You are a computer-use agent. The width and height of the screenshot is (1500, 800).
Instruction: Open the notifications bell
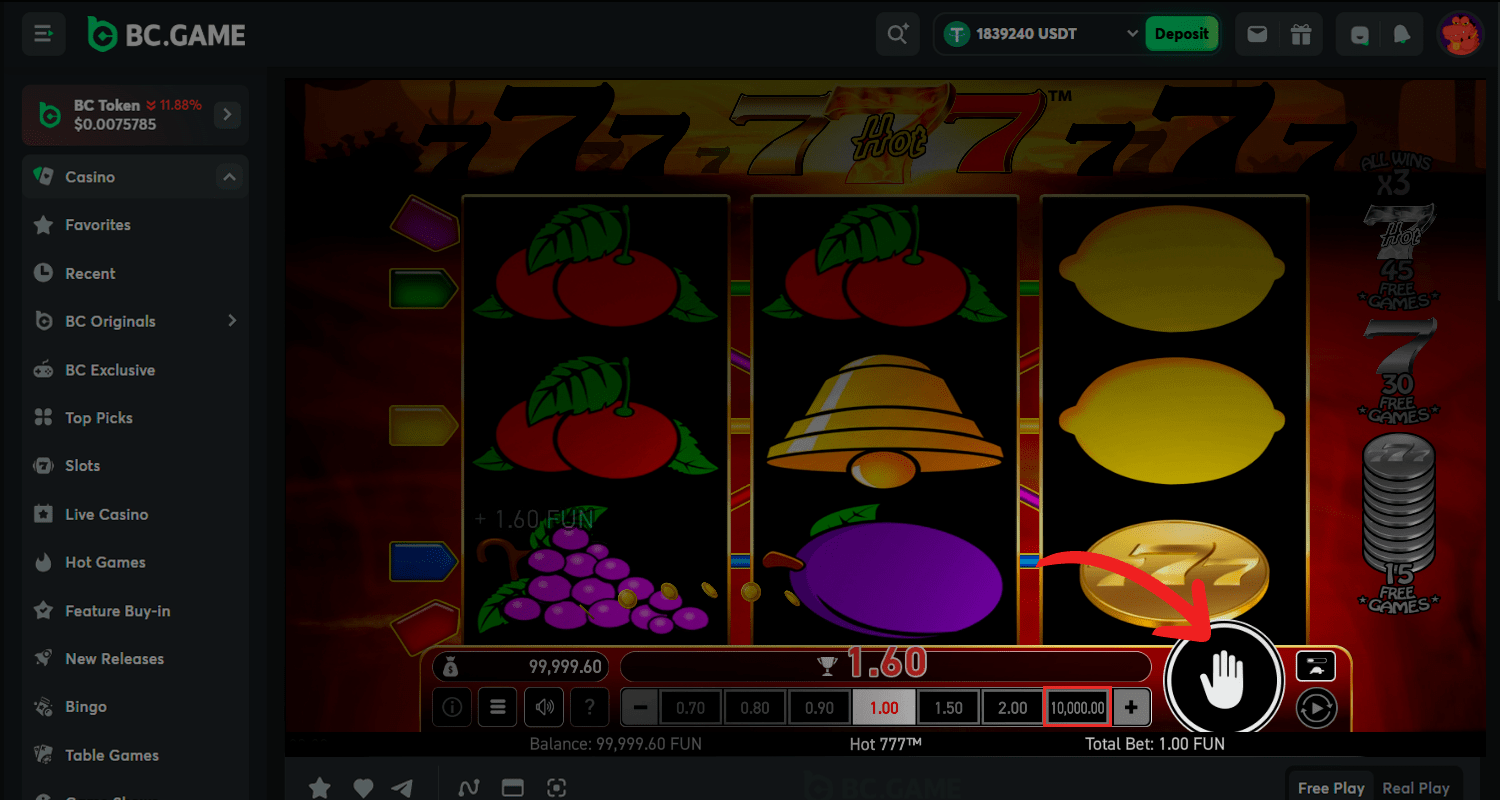coord(1402,34)
